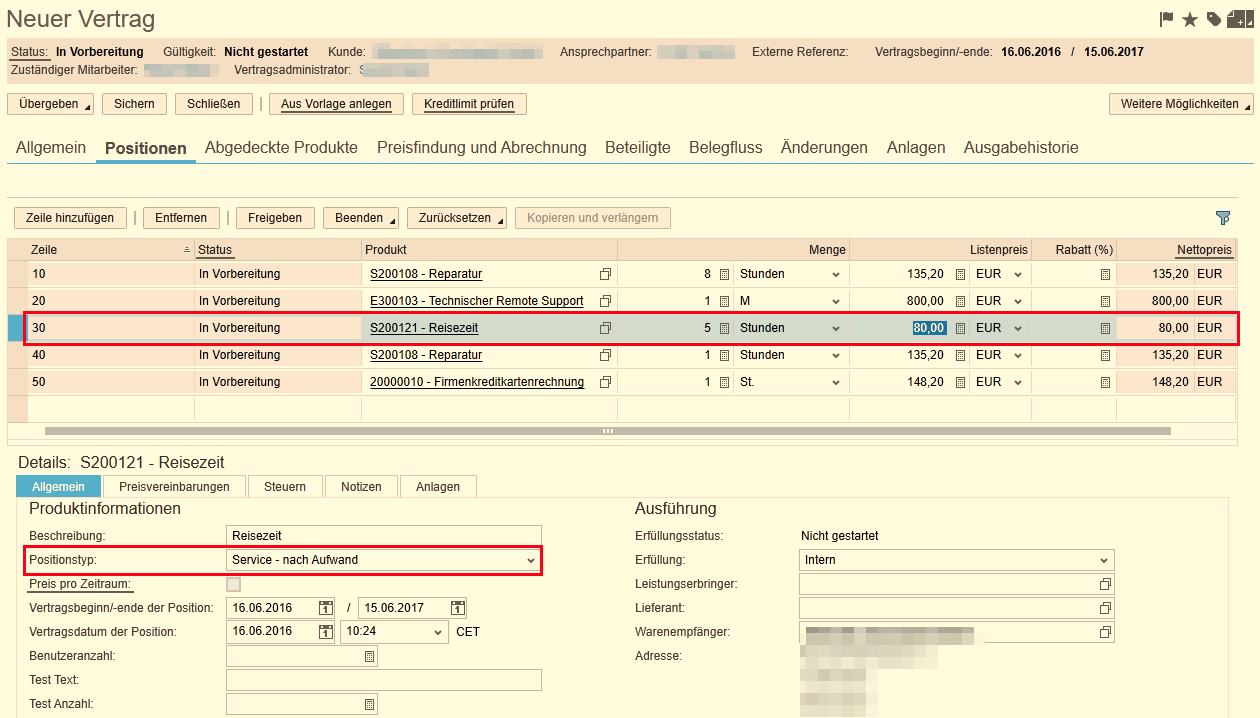Viewport: 1260px width, 718px height.
Task: Open the Beteiligte tab
Action: tap(638, 147)
